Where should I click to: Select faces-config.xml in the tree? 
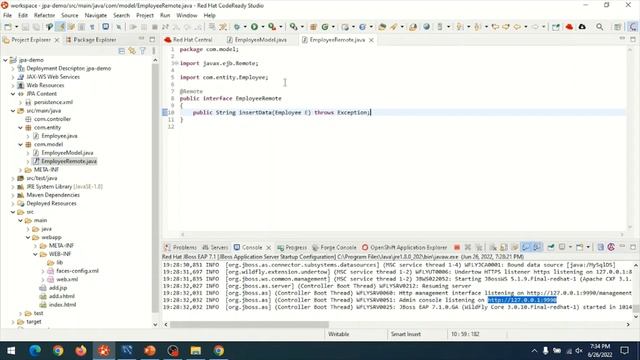(x=77, y=271)
